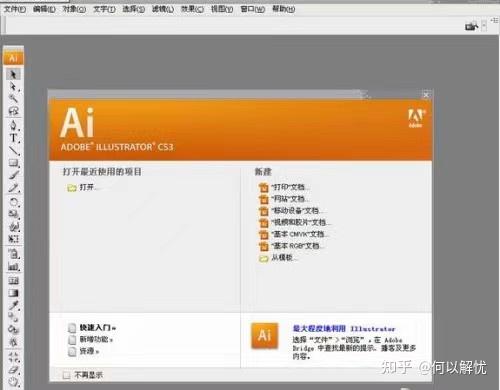Image resolution: width=500 pixels, height=390 pixels.
Task: Open the 滤镜(L) menu
Action: pyautogui.click(x=163, y=9)
